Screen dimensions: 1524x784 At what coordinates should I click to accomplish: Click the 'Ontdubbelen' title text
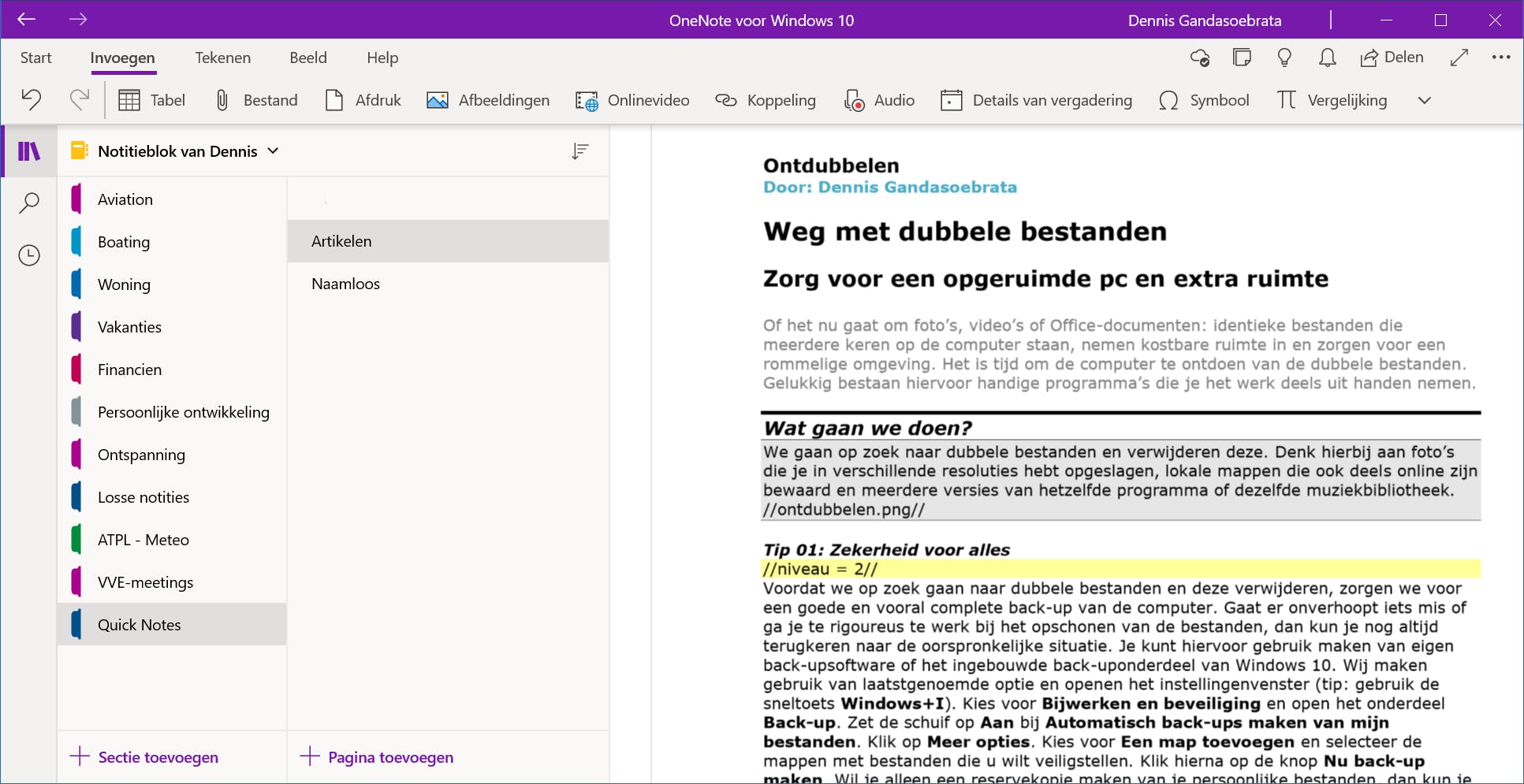[831, 165]
